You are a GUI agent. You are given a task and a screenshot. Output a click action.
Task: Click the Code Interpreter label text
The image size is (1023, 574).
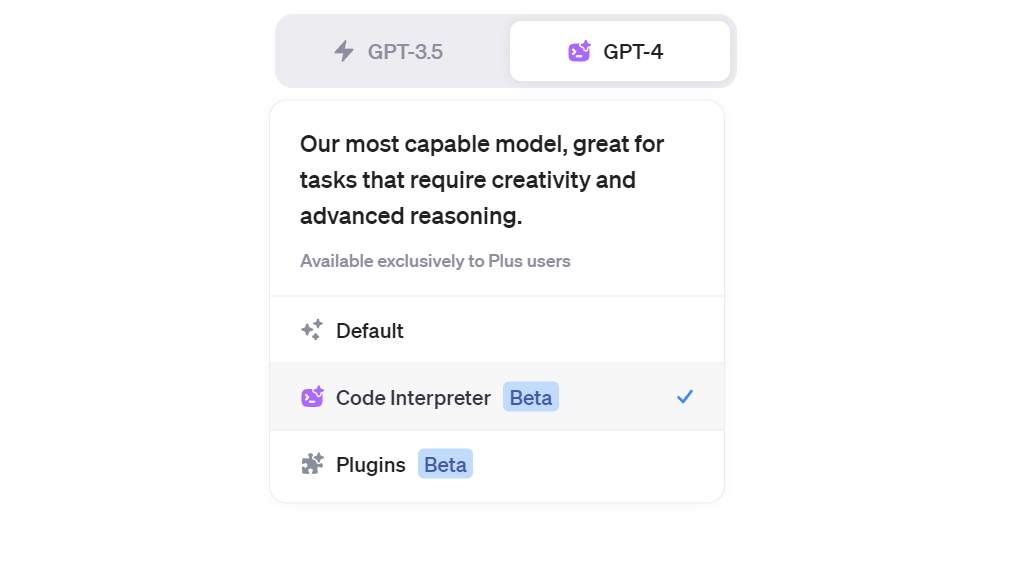[x=413, y=397]
